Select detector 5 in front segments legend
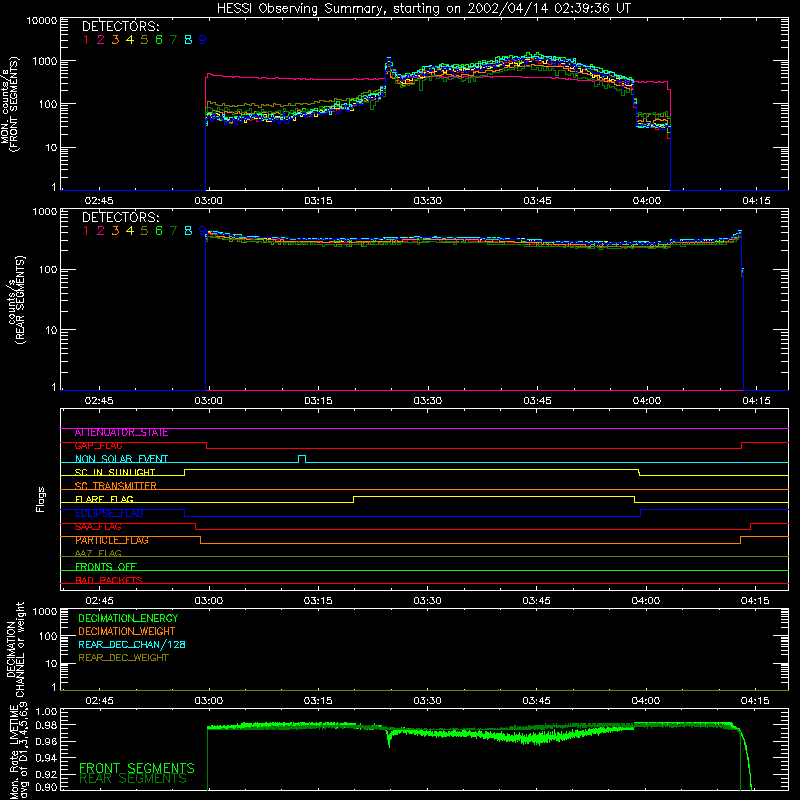The image size is (800, 800). pos(144,40)
